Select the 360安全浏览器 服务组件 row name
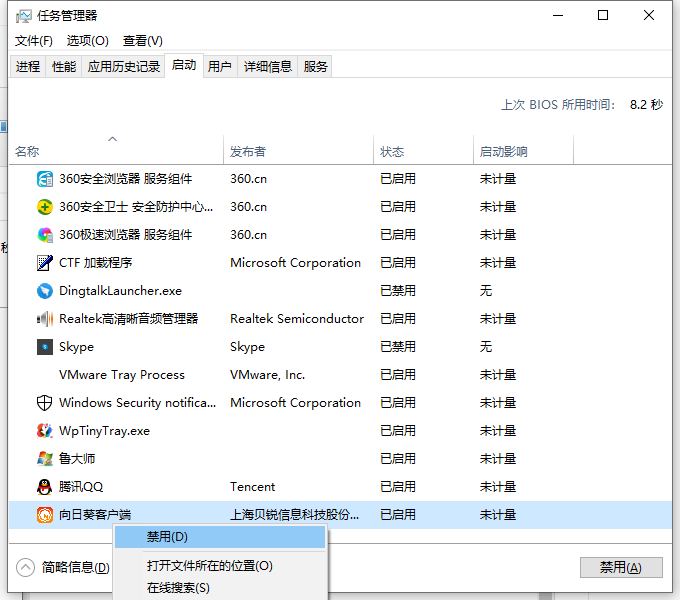The height and width of the screenshot is (600, 680). click(x=125, y=179)
